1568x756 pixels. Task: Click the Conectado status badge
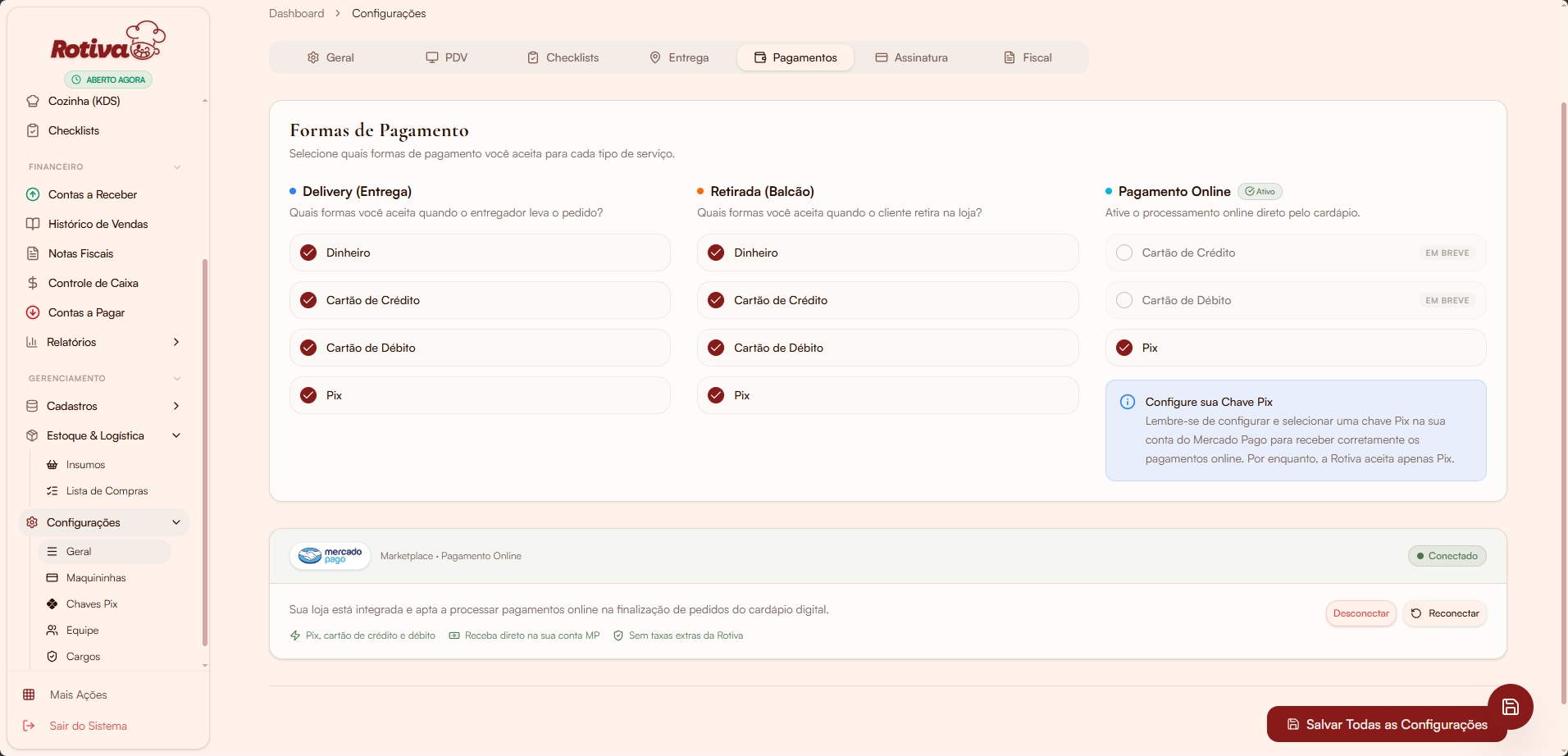coord(1447,556)
